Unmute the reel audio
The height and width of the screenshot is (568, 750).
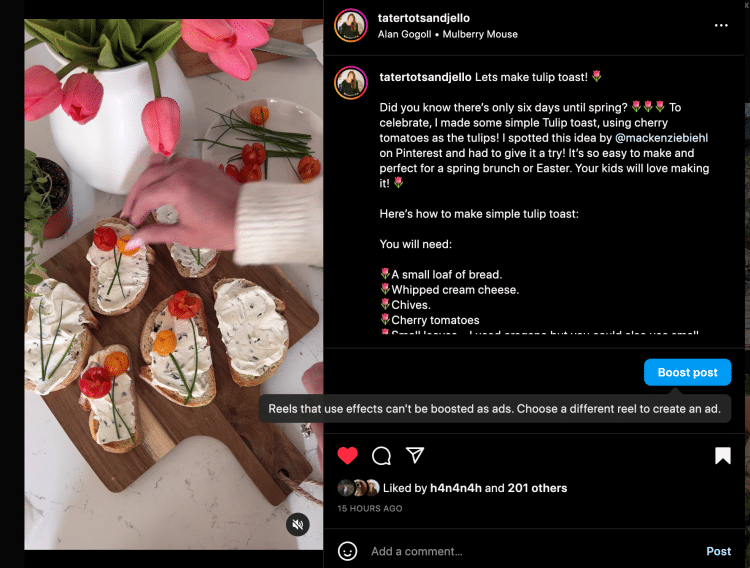coord(298,524)
